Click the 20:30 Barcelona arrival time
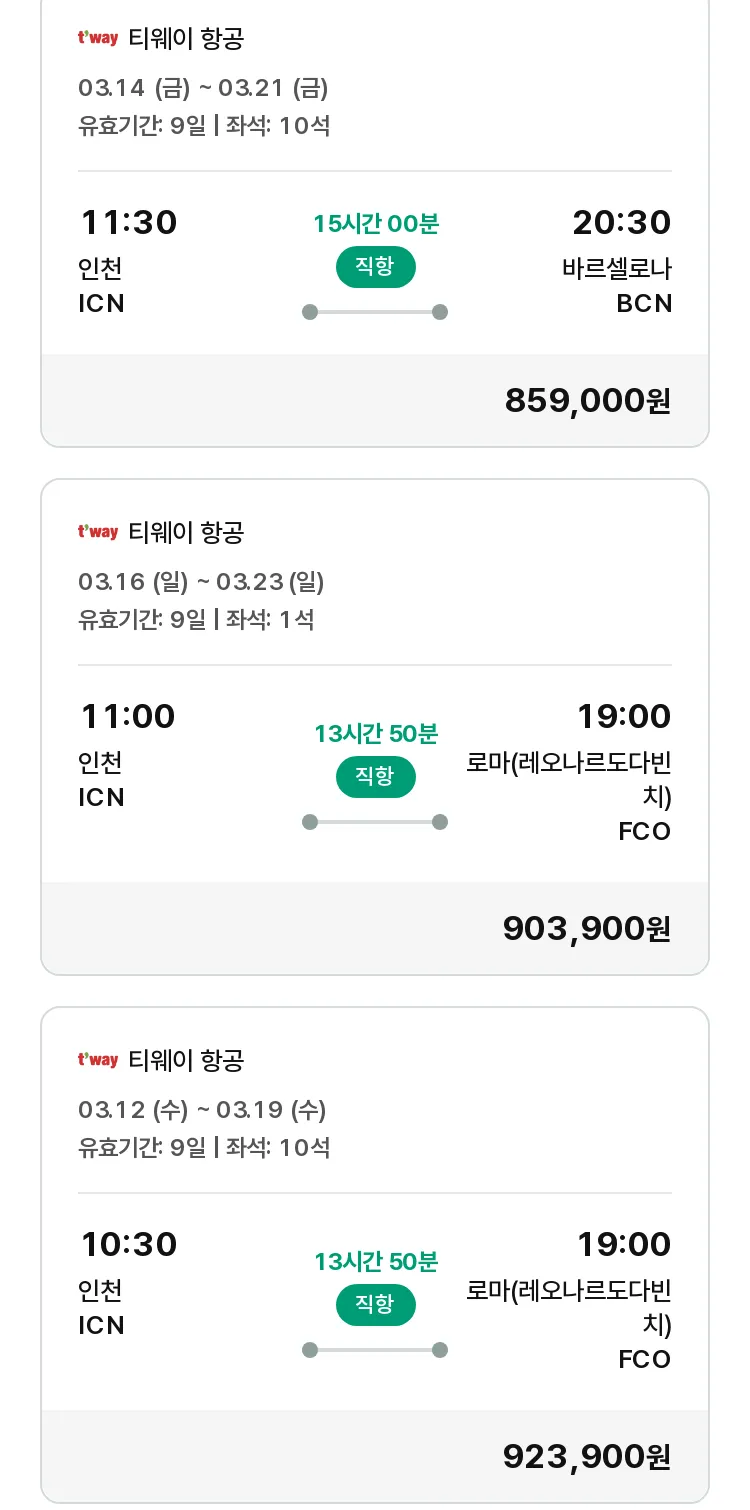 621,222
